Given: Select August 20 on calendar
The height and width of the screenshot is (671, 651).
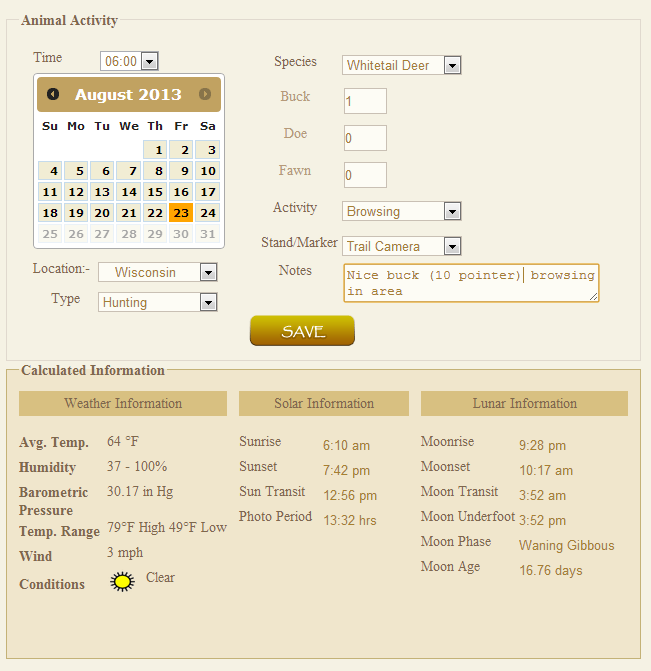Looking at the screenshot, I should coord(102,213).
